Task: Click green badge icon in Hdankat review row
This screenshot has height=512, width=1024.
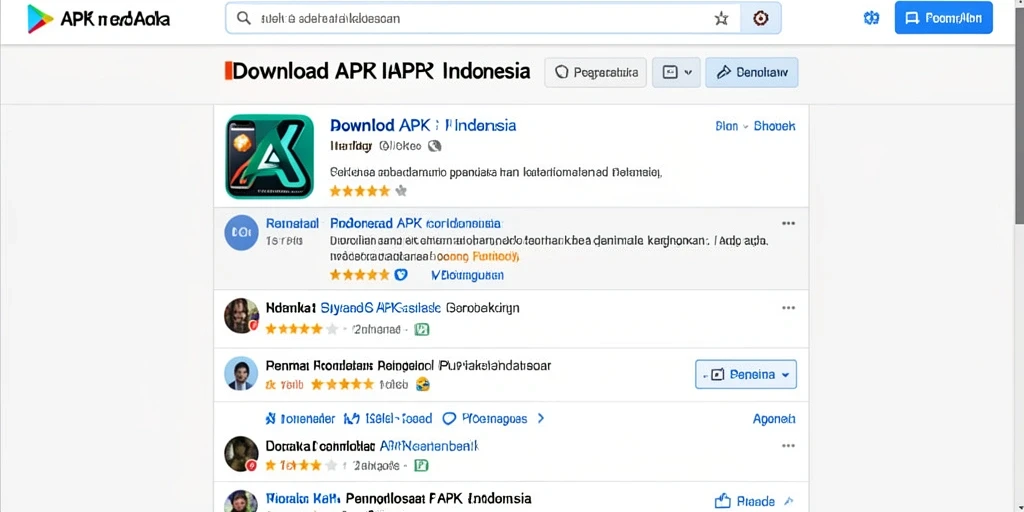Action: coord(422,329)
